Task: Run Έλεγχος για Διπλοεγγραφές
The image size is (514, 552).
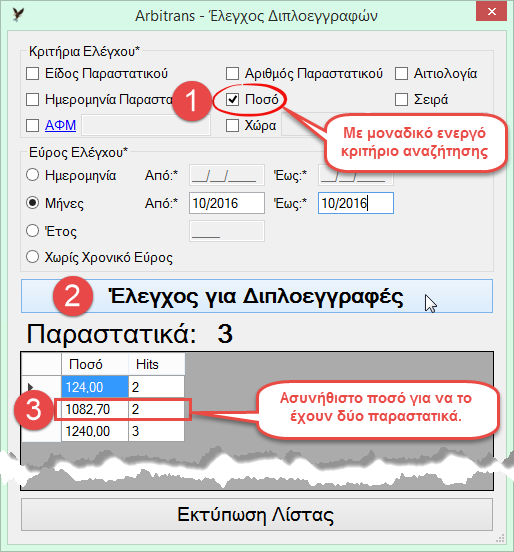Action: (257, 296)
